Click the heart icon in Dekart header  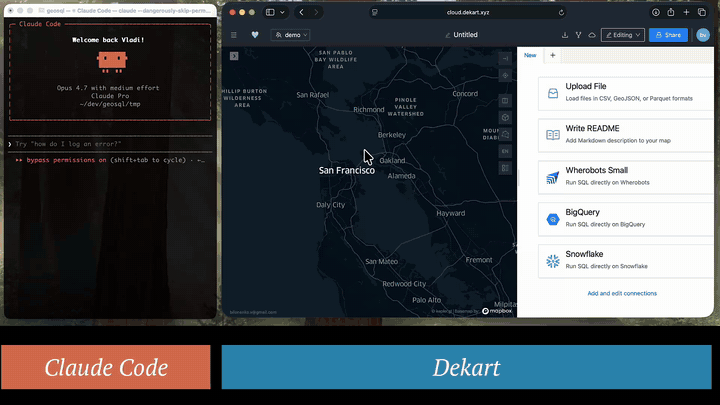pos(255,35)
